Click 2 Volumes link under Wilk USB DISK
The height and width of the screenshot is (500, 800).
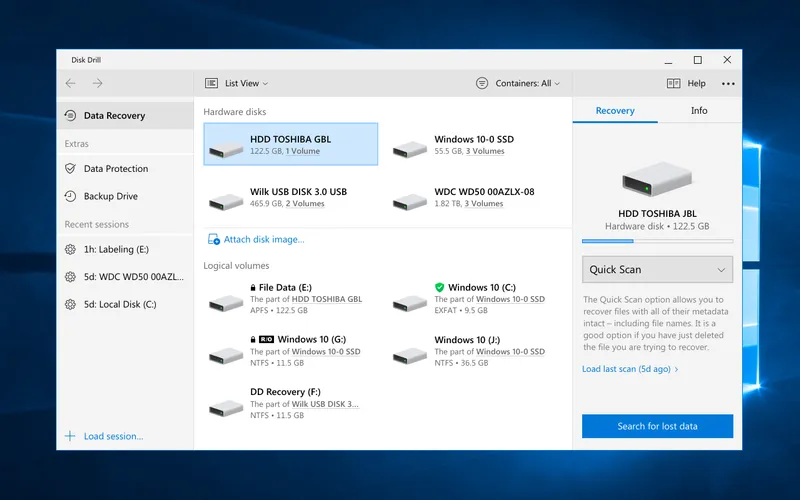tap(305, 204)
